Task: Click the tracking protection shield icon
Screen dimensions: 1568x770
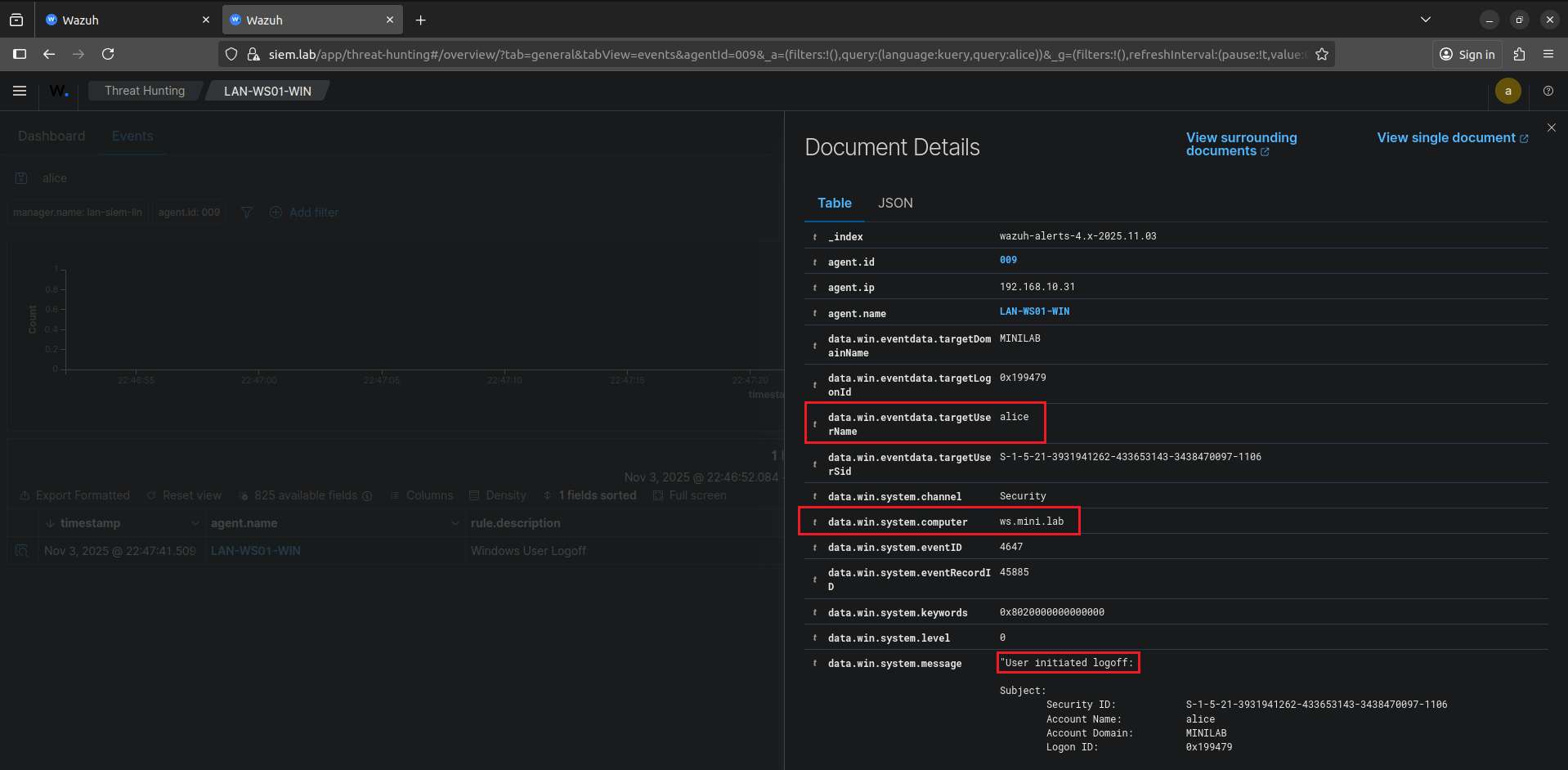Action: (231, 54)
